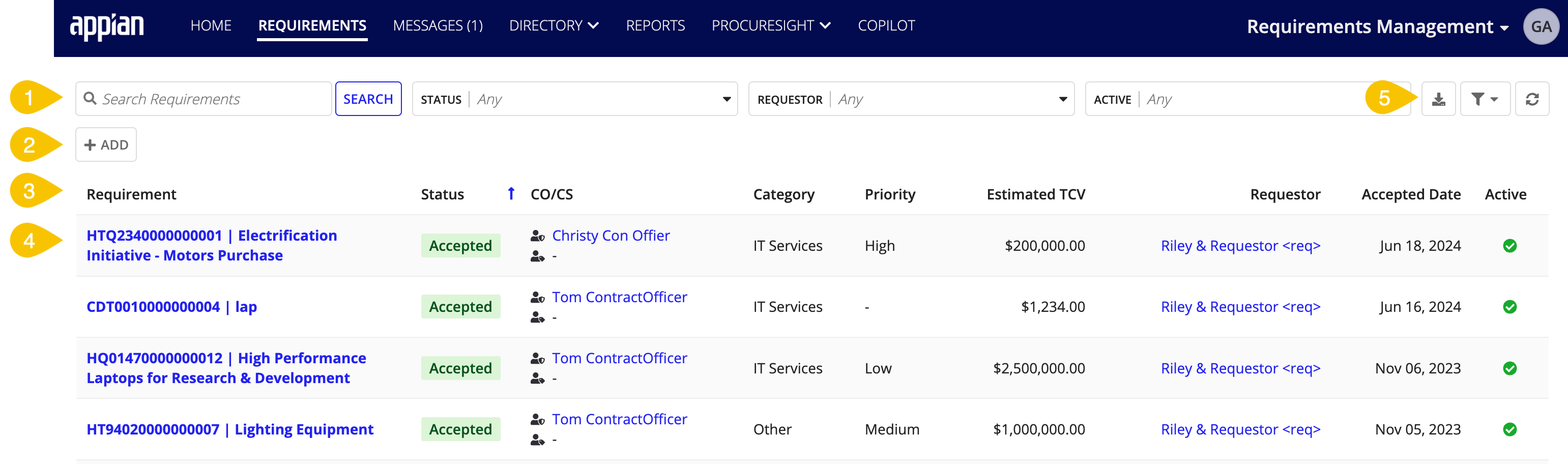
Task: Open the Copilot tab
Action: click(x=886, y=25)
